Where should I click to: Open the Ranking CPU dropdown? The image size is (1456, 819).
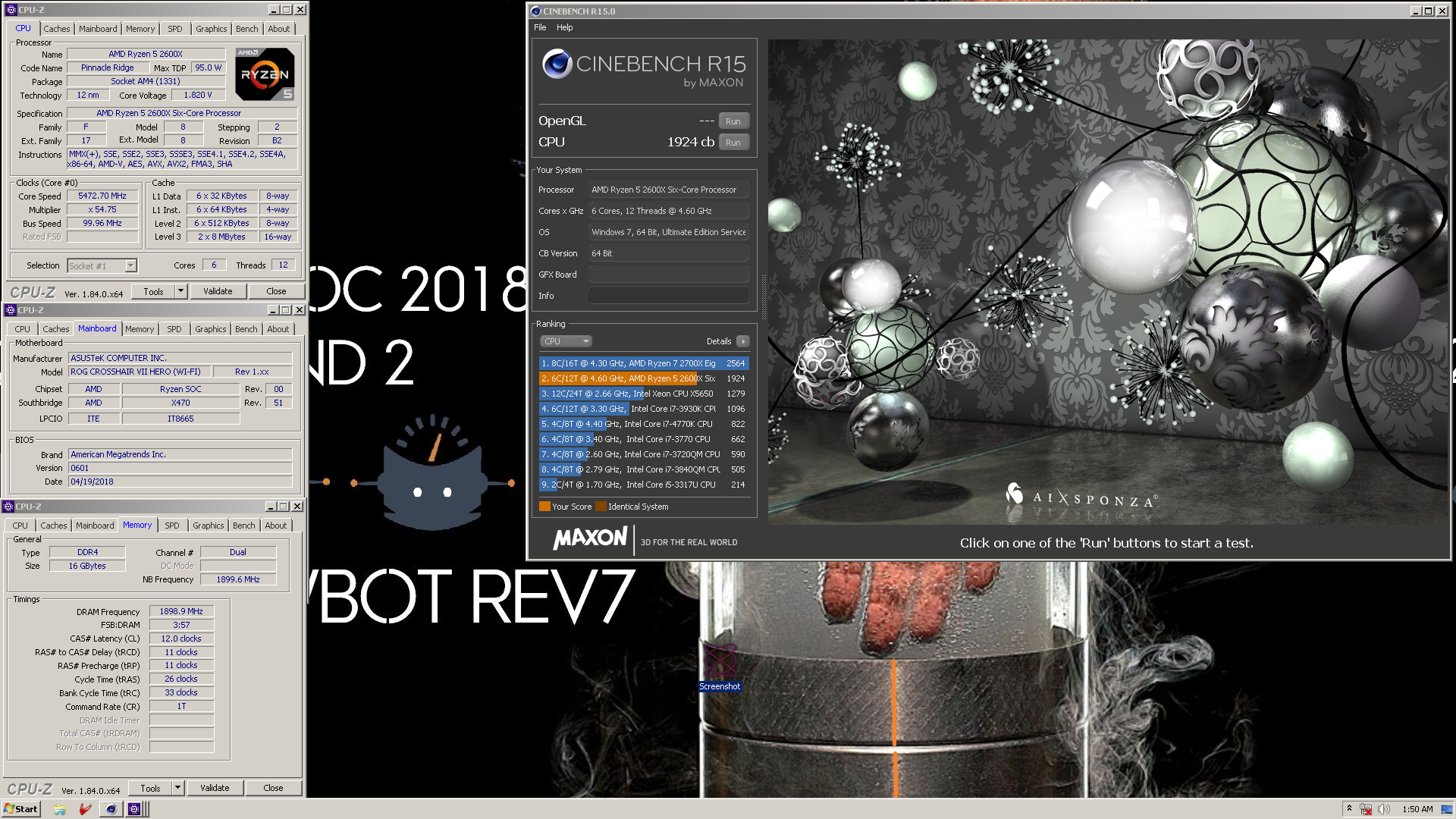[566, 341]
